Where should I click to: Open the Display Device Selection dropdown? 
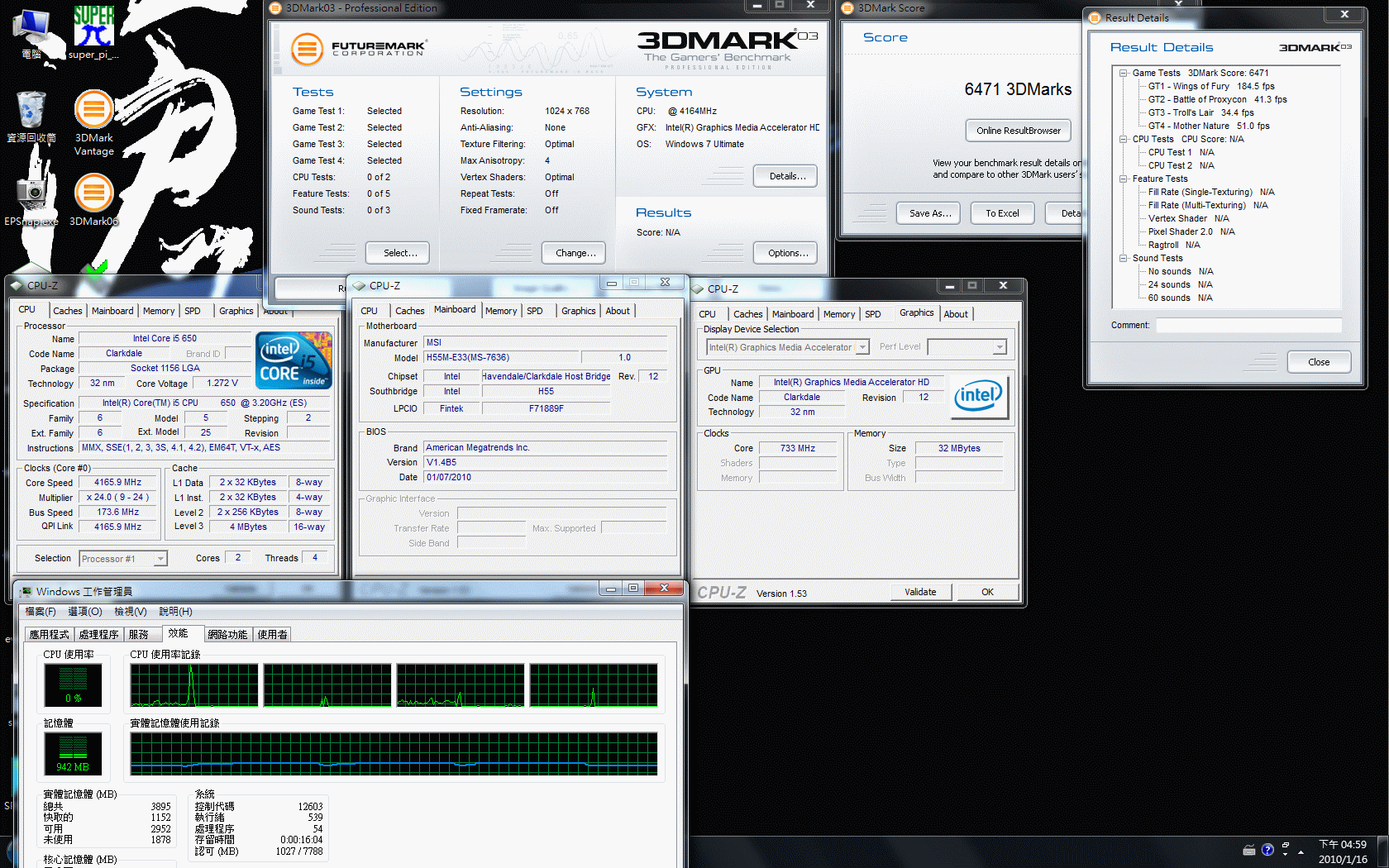(788, 347)
